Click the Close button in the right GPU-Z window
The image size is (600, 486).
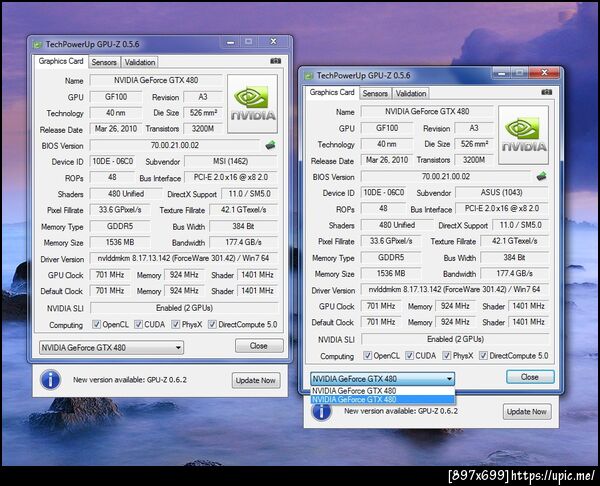coord(530,377)
